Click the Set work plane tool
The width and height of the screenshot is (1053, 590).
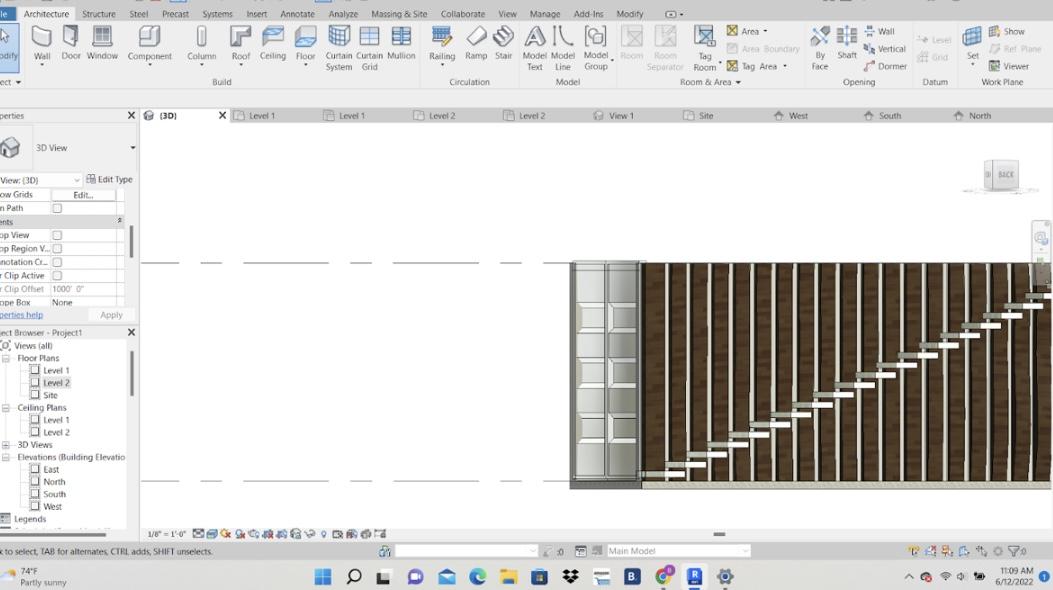pos(972,44)
